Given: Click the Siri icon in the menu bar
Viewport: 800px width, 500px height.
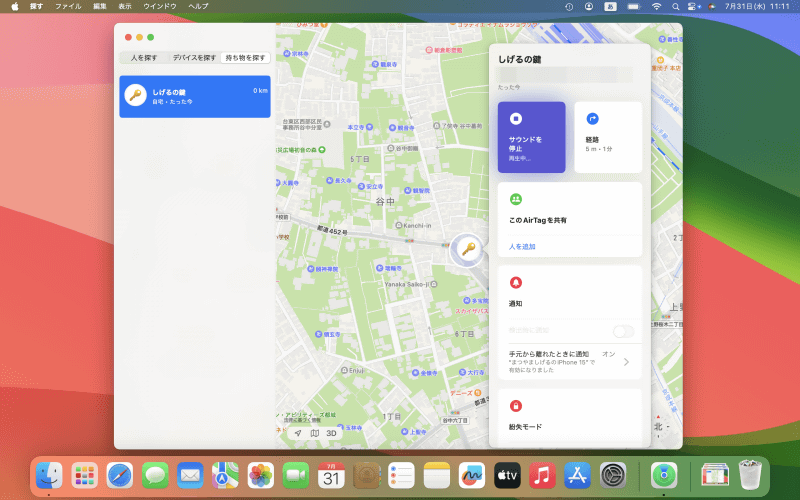Looking at the screenshot, I should coord(712,7).
